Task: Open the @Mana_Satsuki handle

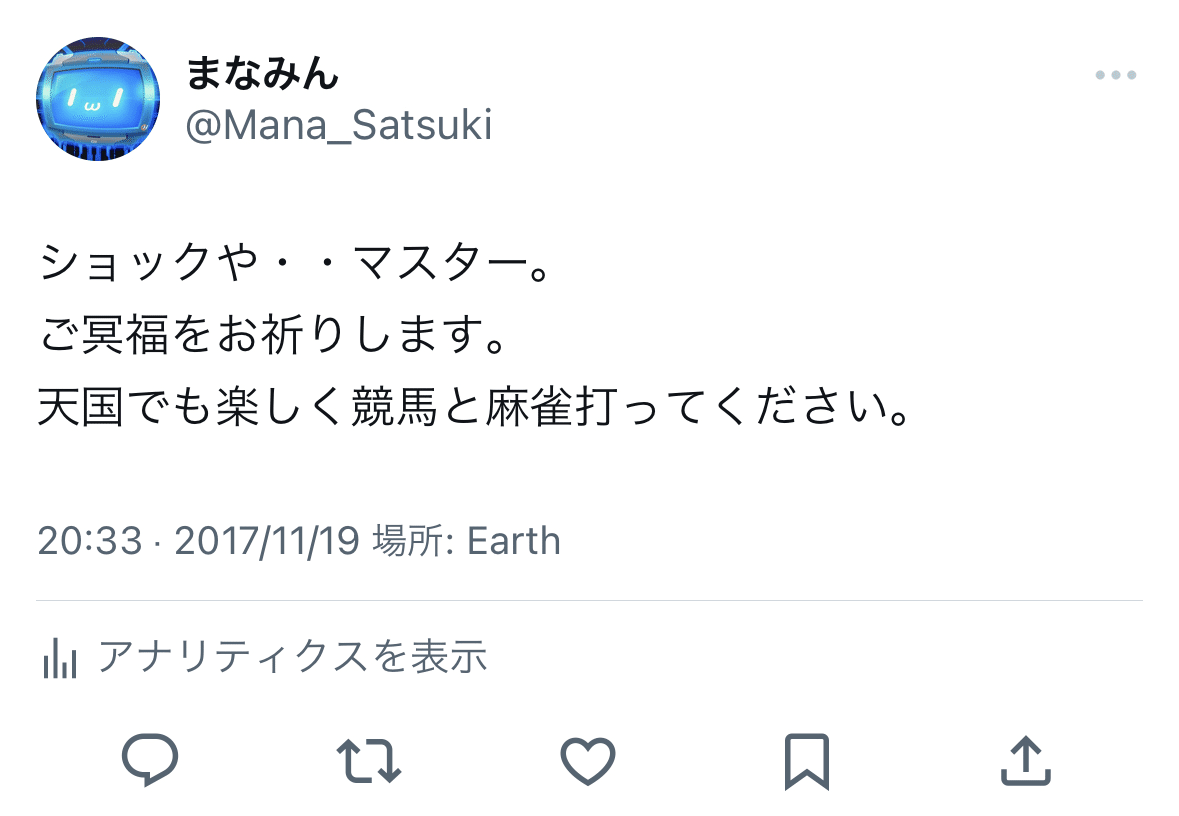Action: pos(339,126)
